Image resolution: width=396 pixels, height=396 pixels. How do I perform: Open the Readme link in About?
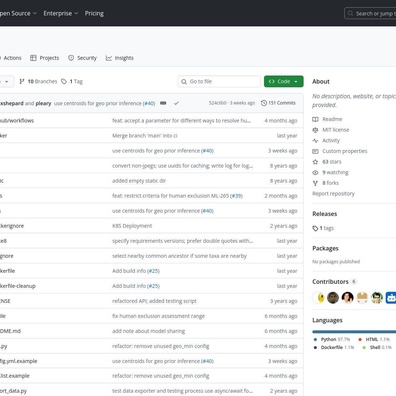332,119
